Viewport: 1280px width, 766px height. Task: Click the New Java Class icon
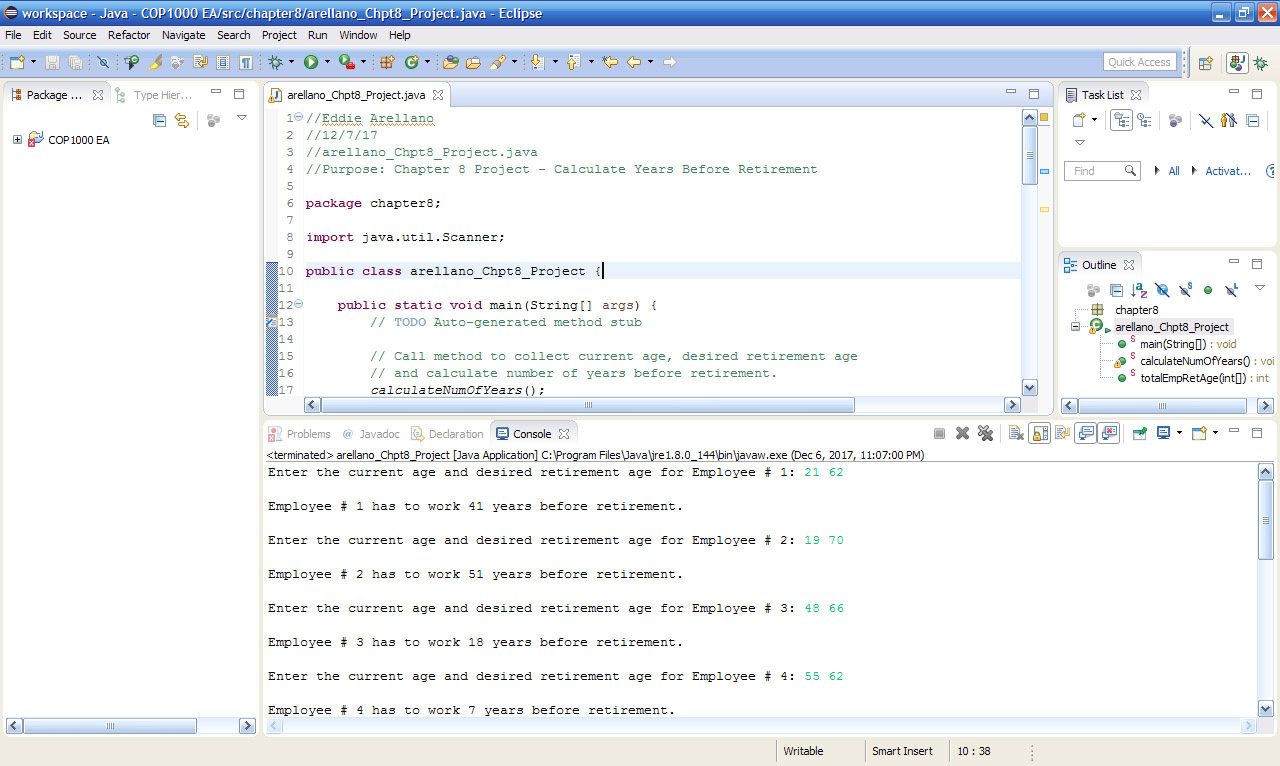[x=412, y=62]
